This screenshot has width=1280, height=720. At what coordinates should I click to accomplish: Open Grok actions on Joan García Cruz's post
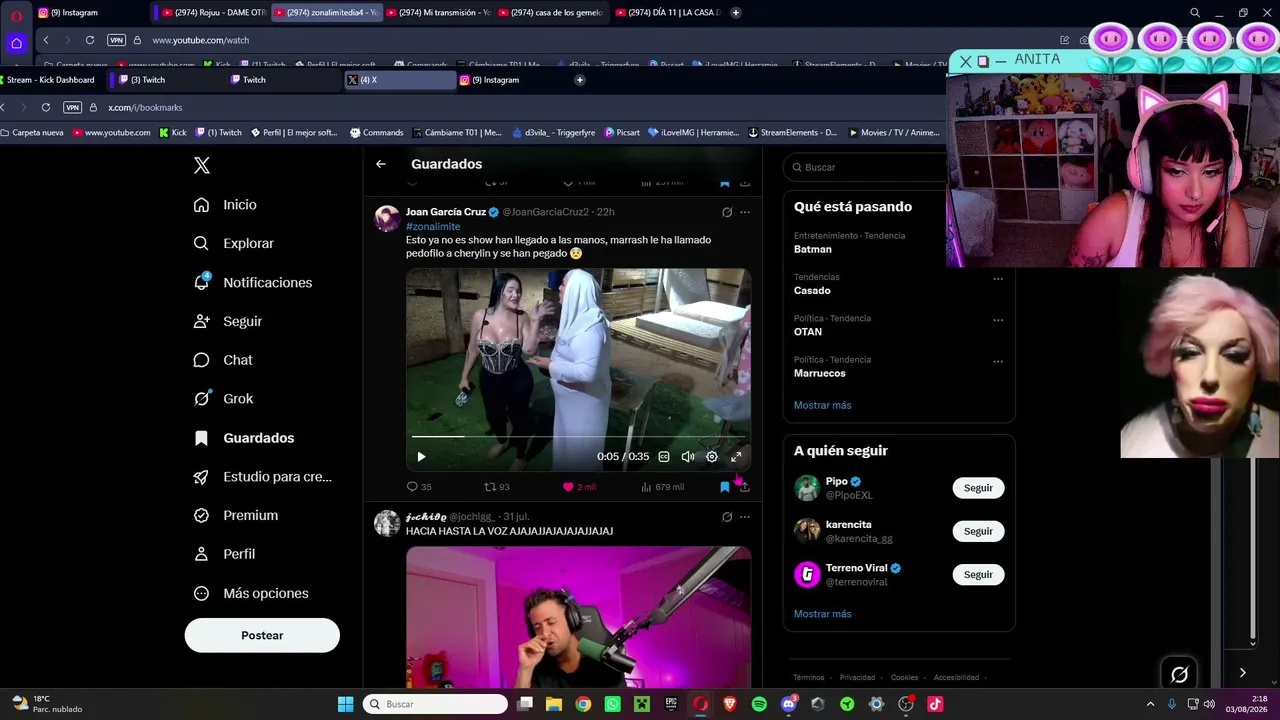point(727,212)
